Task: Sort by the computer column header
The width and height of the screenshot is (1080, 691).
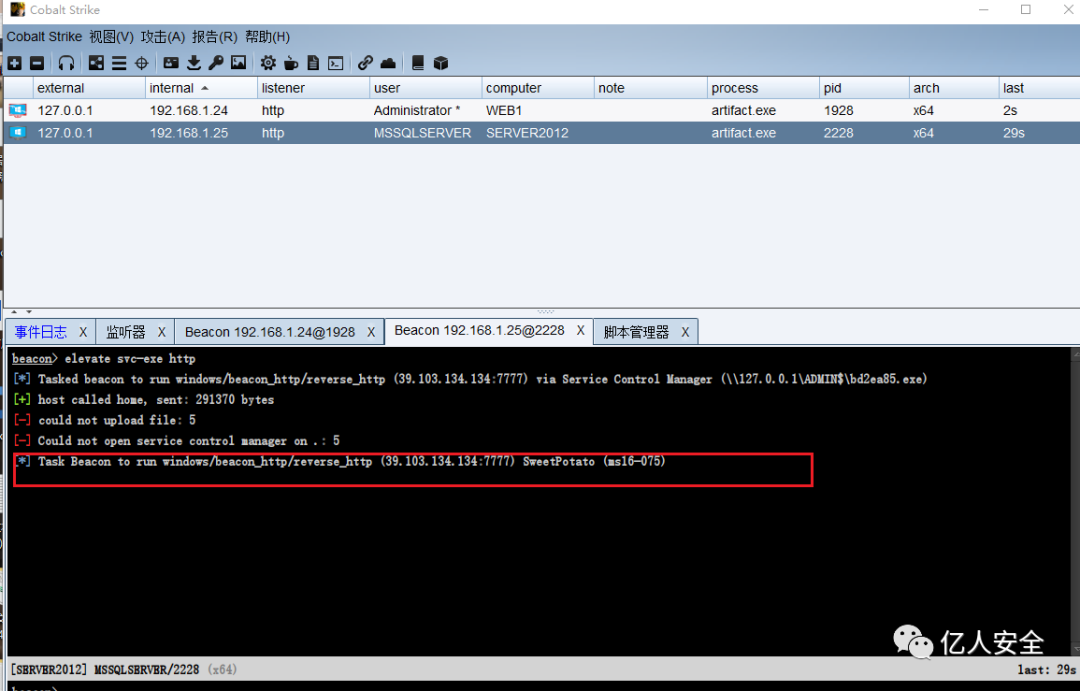Action: click(x=538, y=88)
